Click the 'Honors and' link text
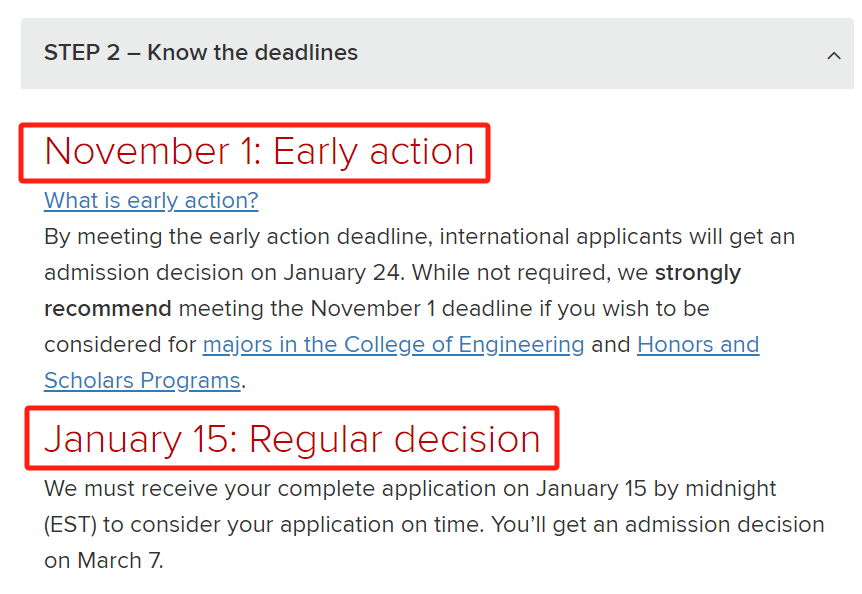The width and height of the screenshot is (862, 594). click(698, 345)
